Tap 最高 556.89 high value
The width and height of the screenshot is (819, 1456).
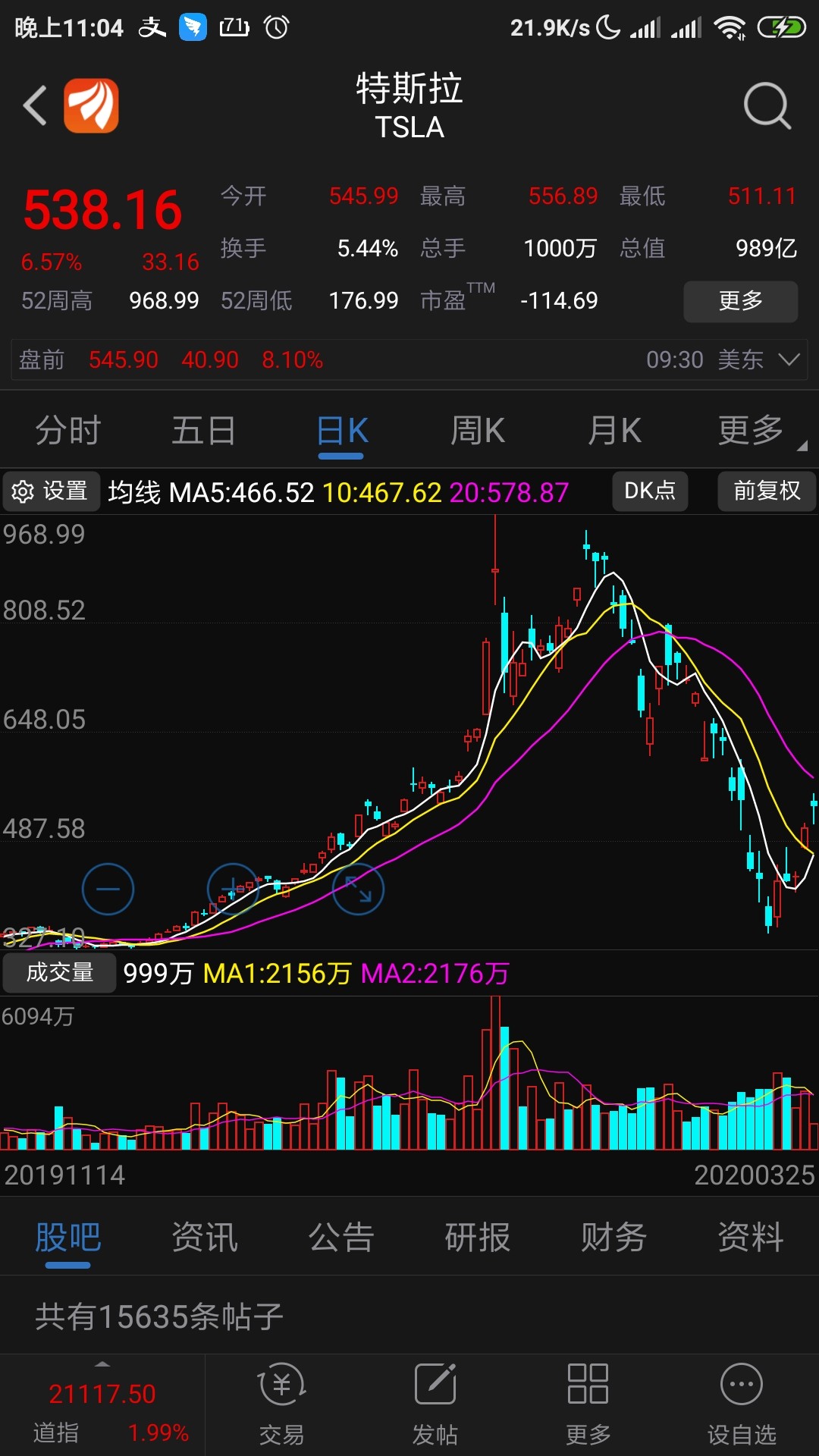pyautogui.click(x=563, y=196)
